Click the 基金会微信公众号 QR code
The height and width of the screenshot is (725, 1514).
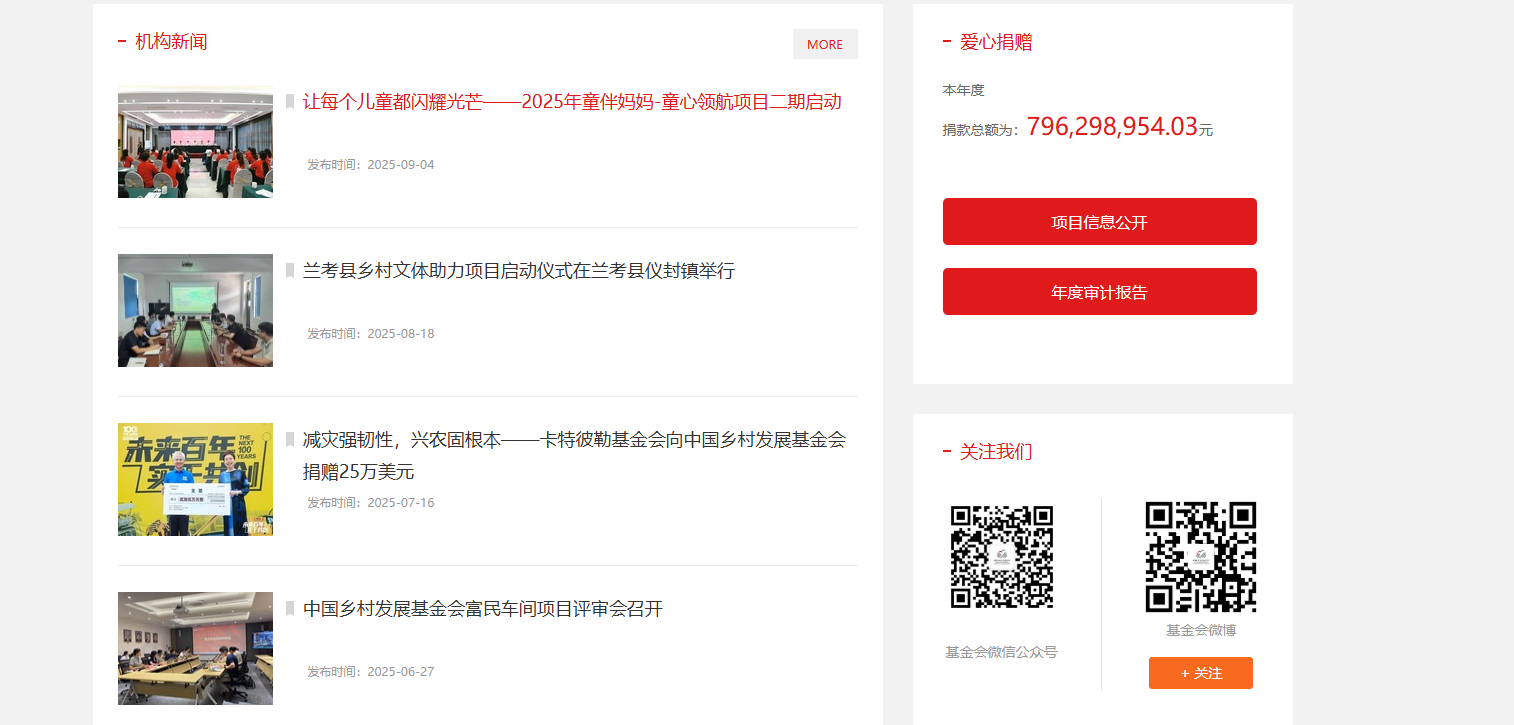1001,557
